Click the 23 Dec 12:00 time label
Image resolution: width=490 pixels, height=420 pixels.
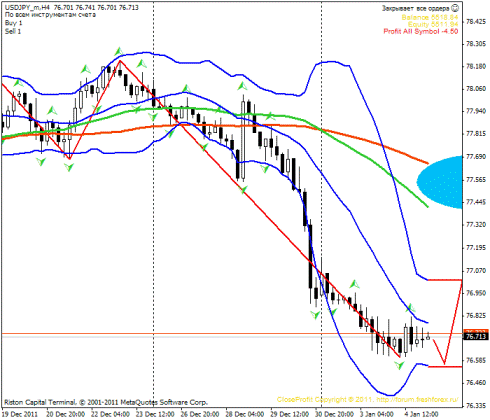click(155, 414)
